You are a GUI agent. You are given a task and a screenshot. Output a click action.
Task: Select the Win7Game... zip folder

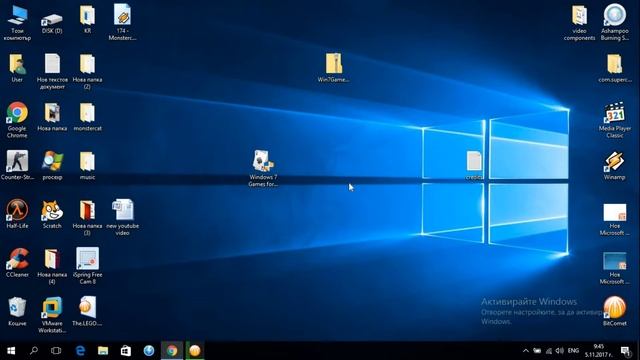[333, 68]
